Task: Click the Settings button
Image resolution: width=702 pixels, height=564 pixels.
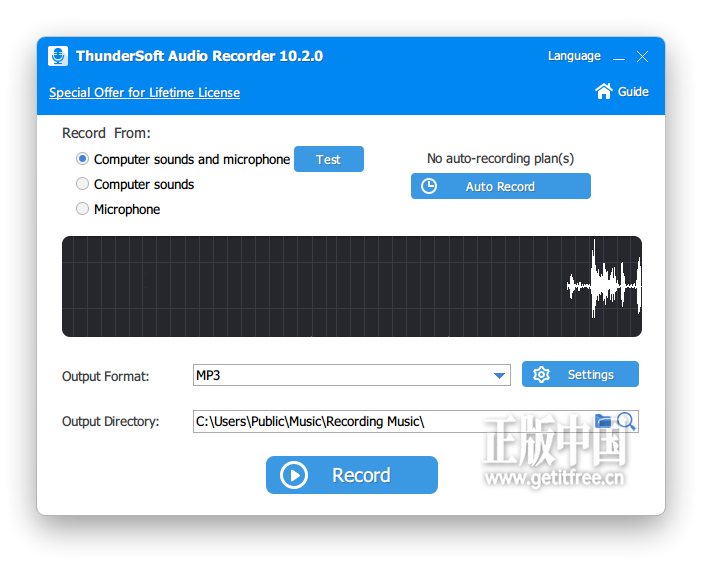Action: pyautogui.click(x=580, y=374)
